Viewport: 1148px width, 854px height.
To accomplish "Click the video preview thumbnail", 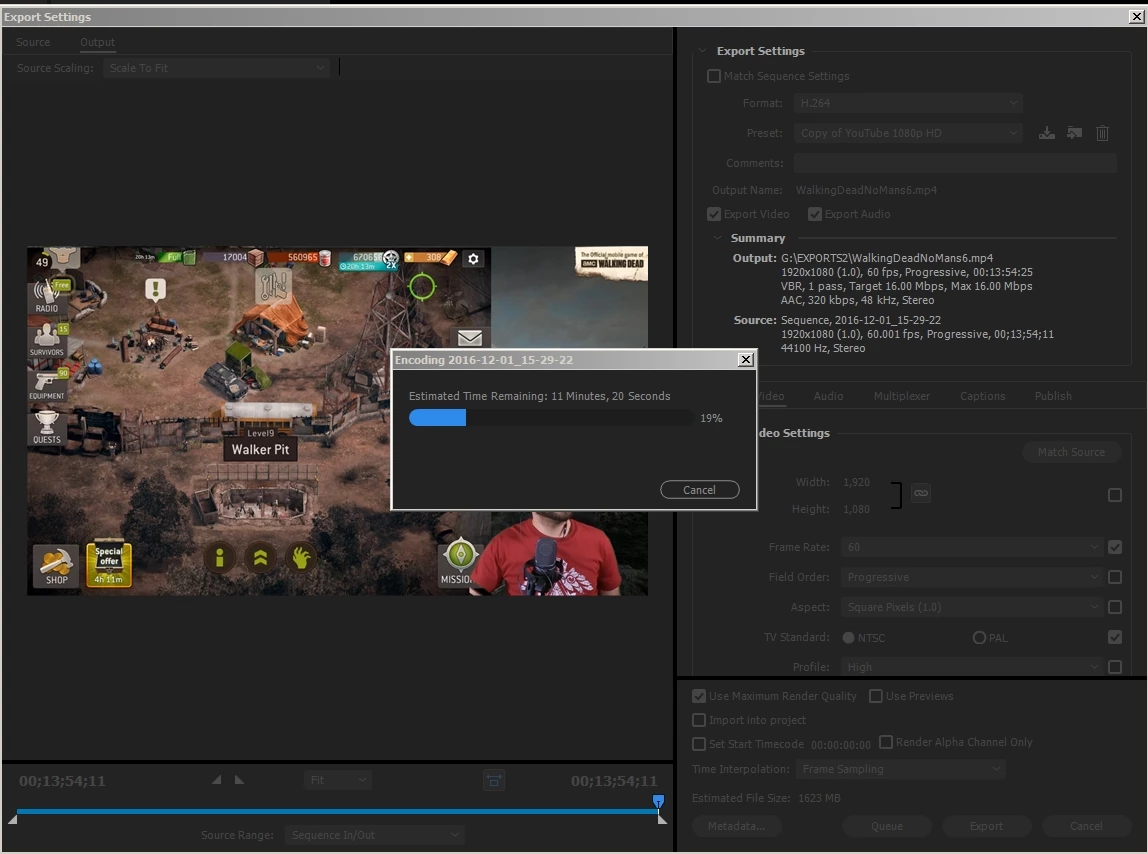I will point(338,421).
